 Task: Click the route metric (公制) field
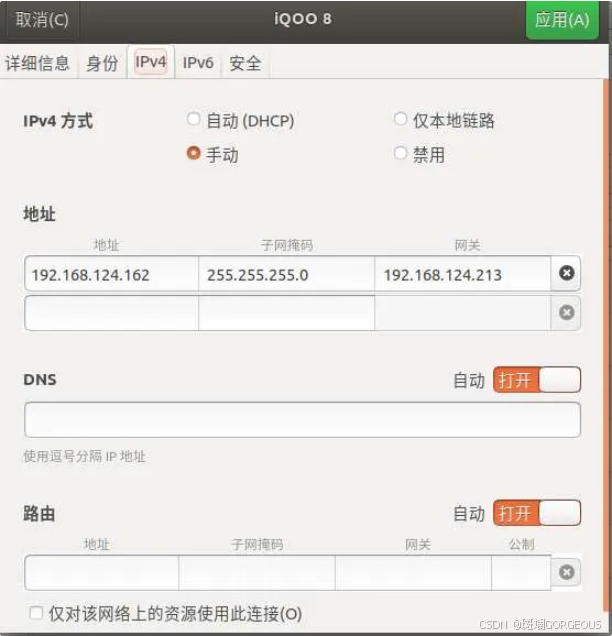(521, 573)
